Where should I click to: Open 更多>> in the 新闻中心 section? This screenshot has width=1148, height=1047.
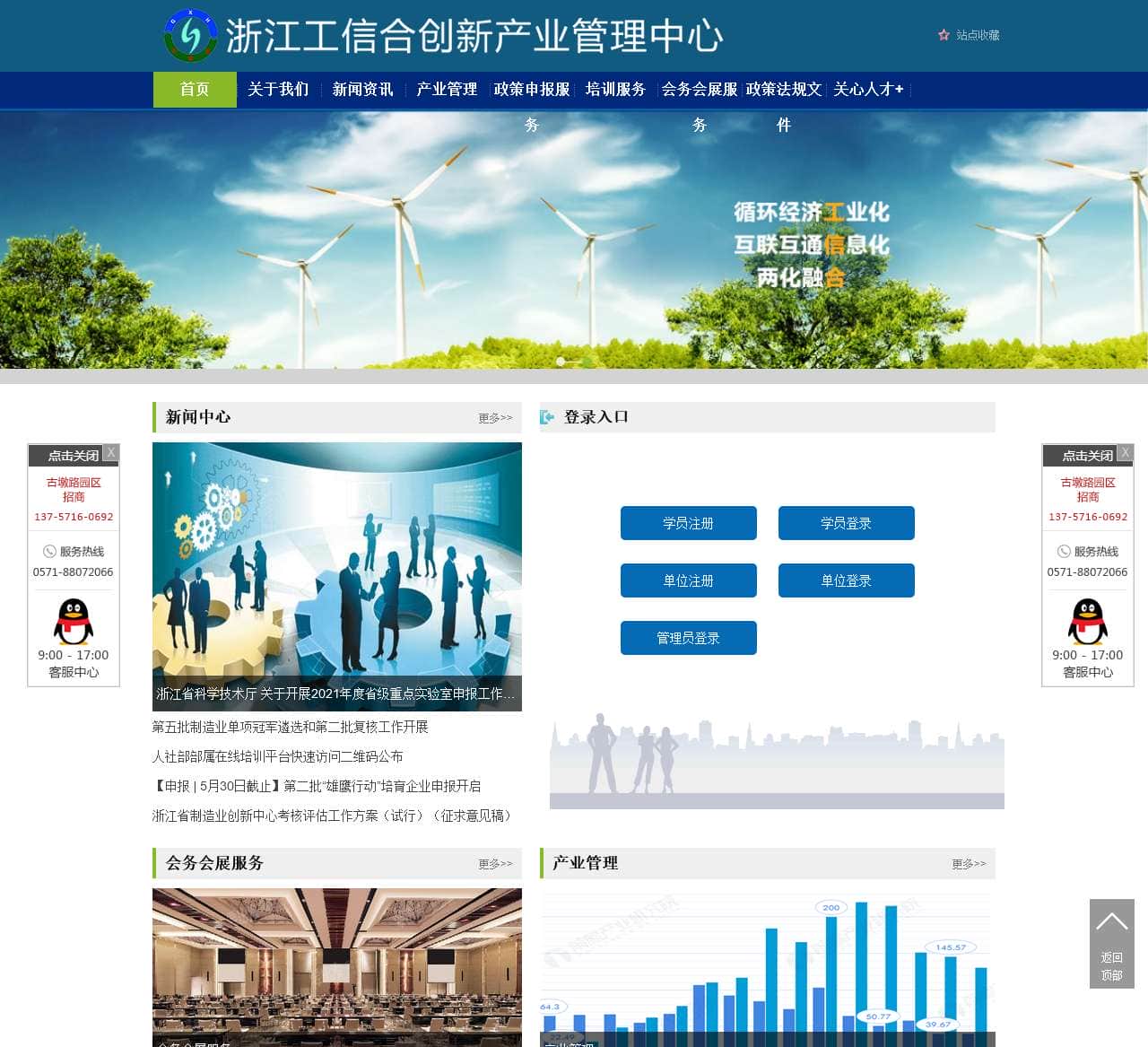point(495,418)
